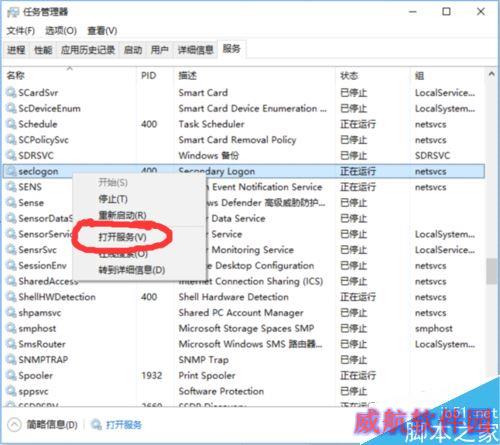Select the SNMP Trap description cell

pyautogui.click(x=203, y=360)
